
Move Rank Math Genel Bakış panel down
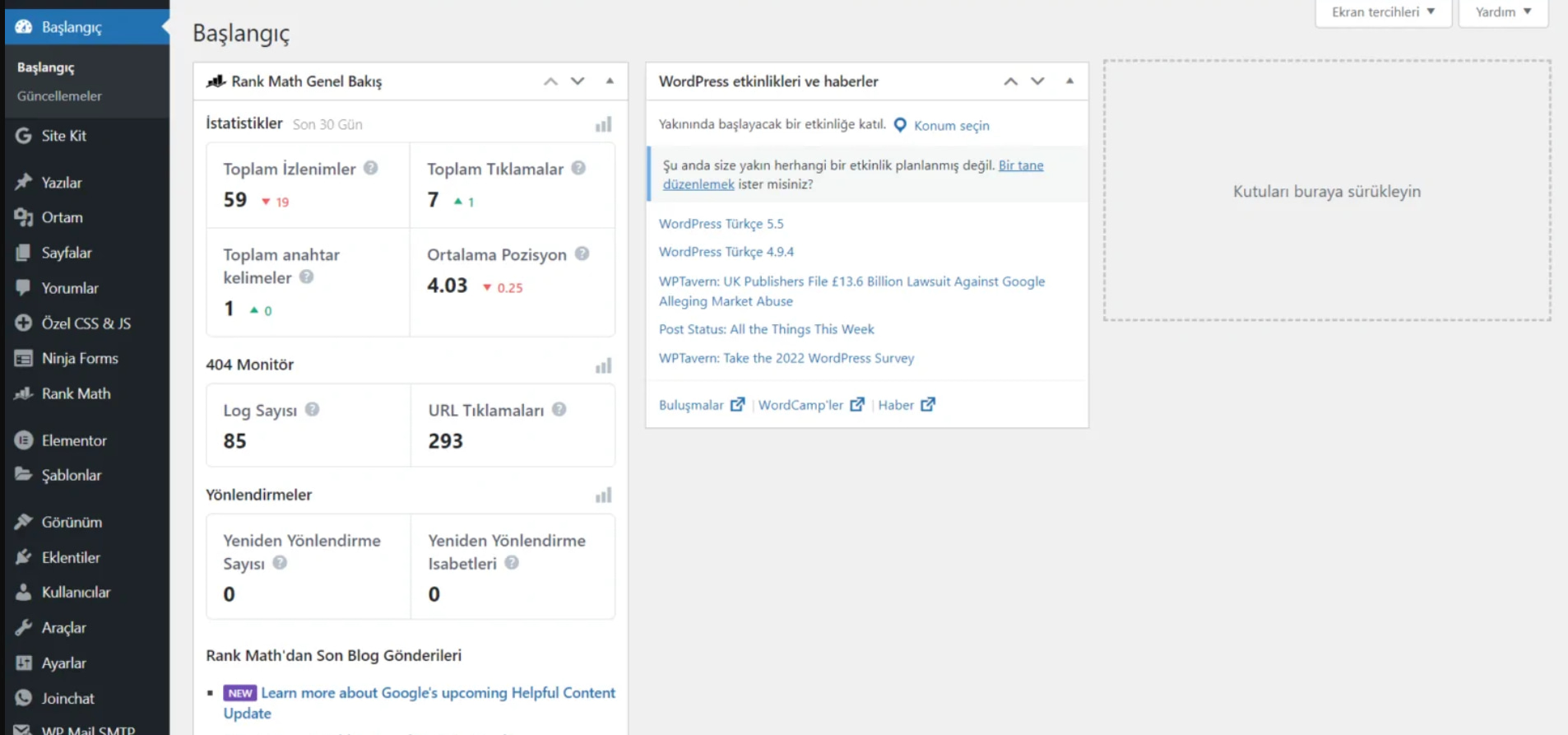[578, 81]
